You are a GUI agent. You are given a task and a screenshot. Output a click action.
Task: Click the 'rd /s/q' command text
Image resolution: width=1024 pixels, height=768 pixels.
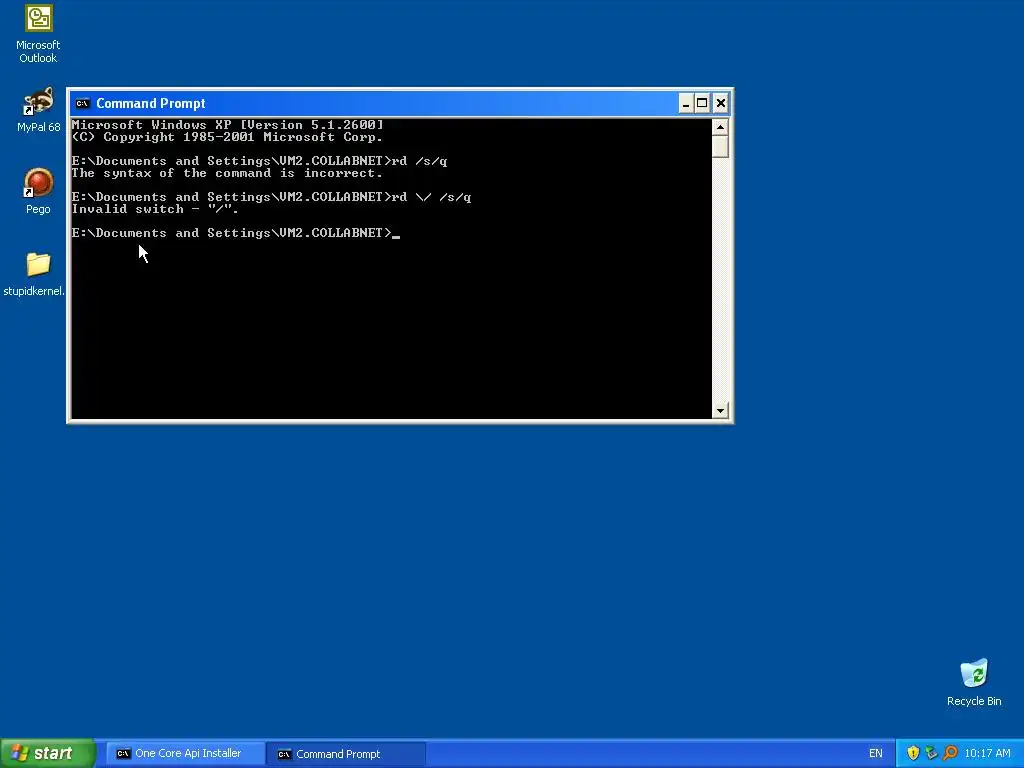pos(419,161)
